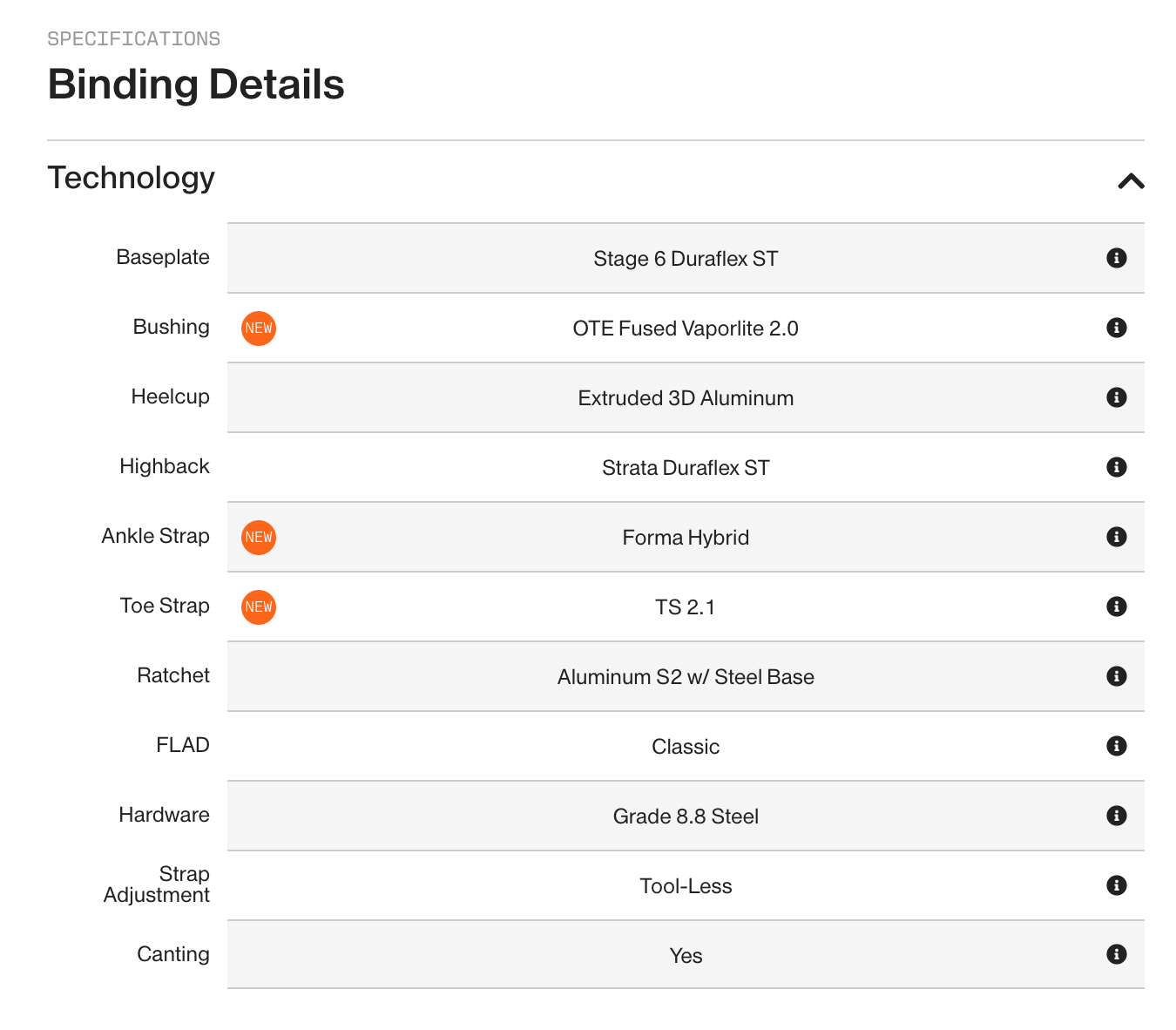The height and width of the screenshot is (1030, 1176).
Task: Click the OTE Fused Vaporlite 2.0 value
Action: point(686,329)
